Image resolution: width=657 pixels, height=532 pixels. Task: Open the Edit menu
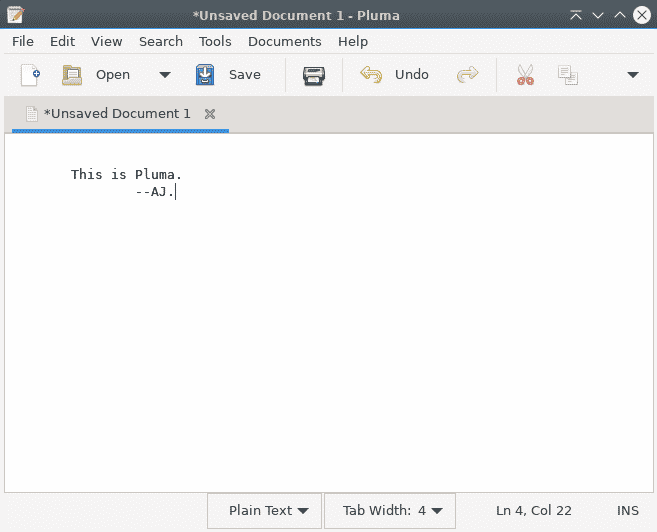pyautogui.click(x=62, y=41)
